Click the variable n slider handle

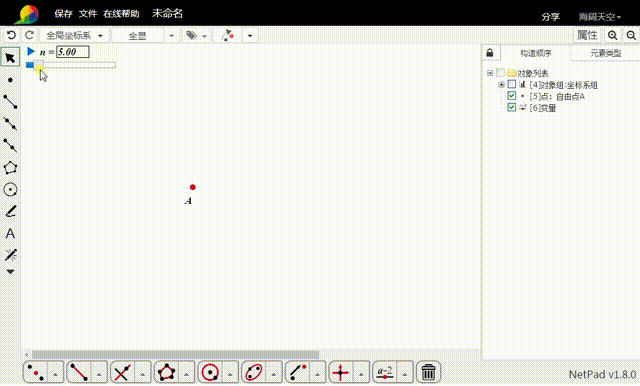coord(38,64)
